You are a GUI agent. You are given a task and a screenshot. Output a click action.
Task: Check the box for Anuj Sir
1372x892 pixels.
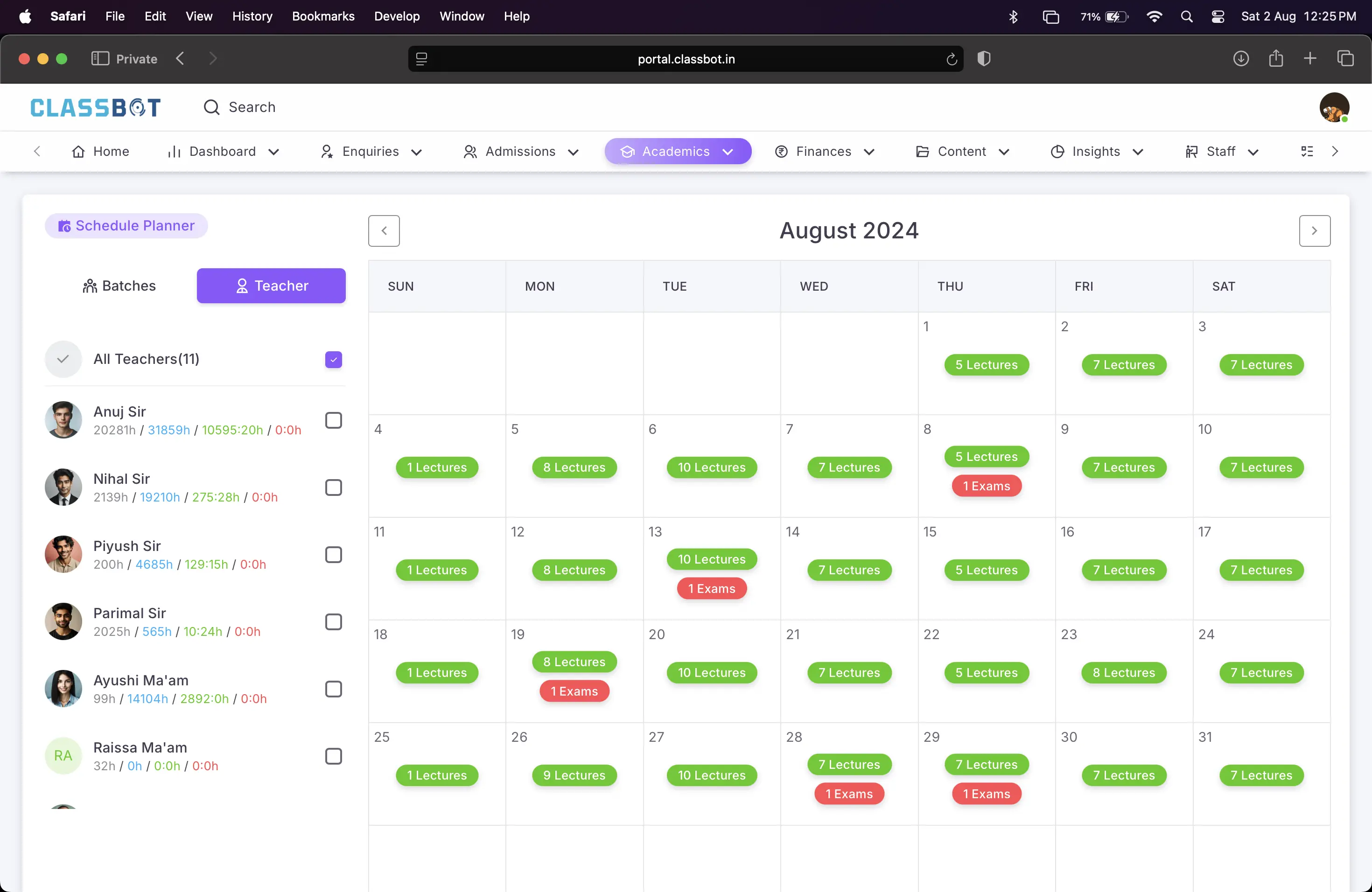point(333,421)
